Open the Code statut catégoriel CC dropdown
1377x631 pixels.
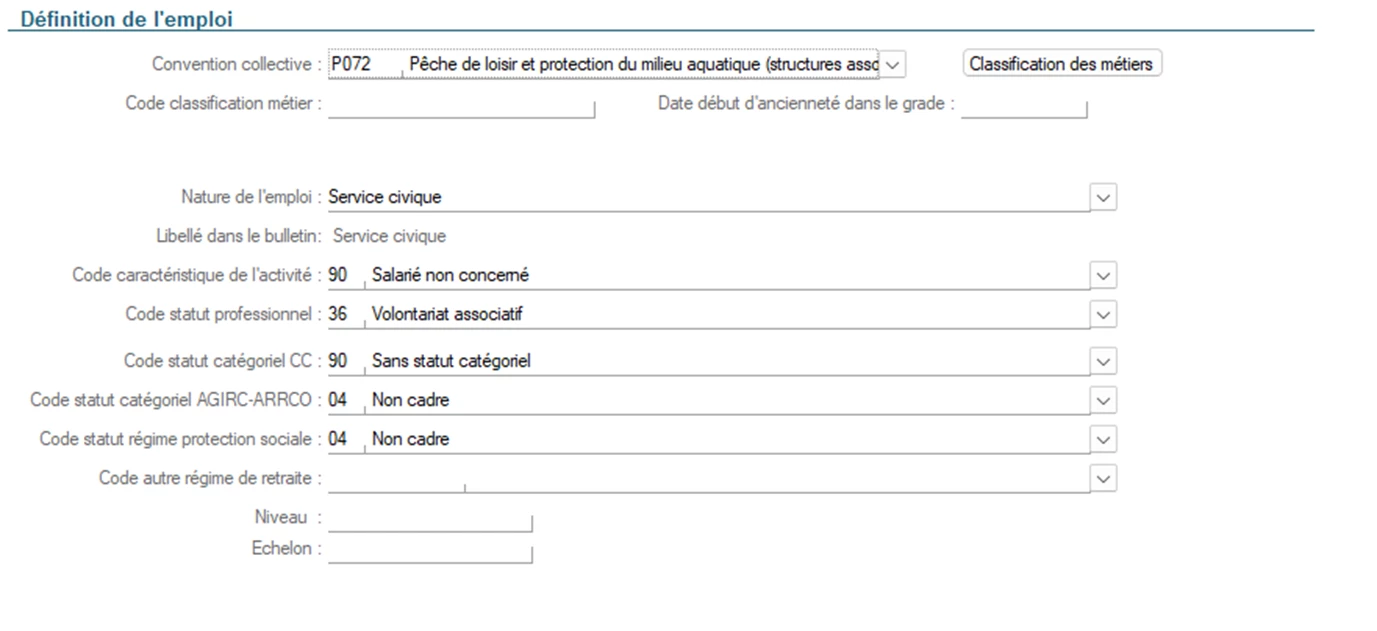tap(1103, 361)
